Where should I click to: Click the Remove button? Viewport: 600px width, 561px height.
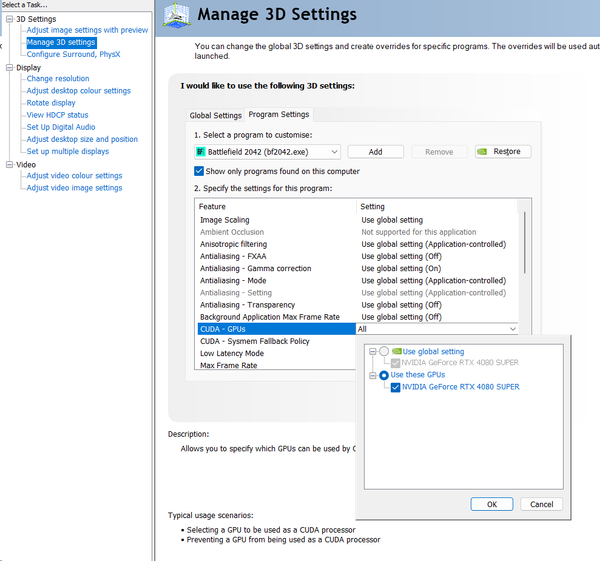439,152
